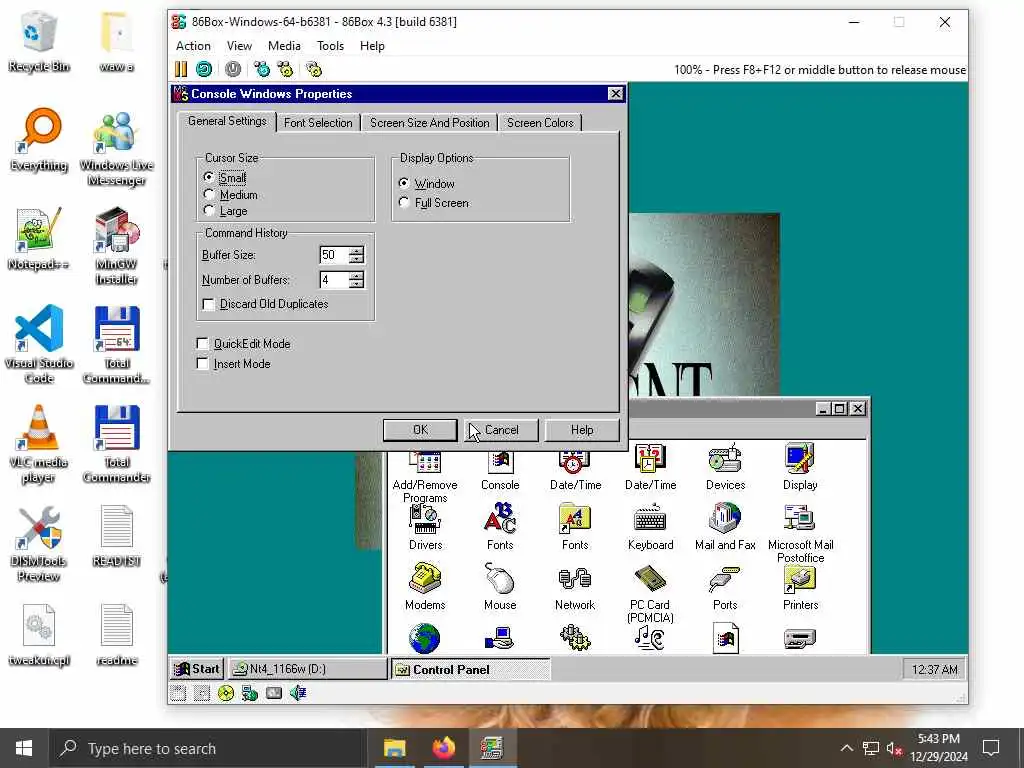Open the Drivers icon in Control Panel
1024x768 pixels.
pos(425,528)
